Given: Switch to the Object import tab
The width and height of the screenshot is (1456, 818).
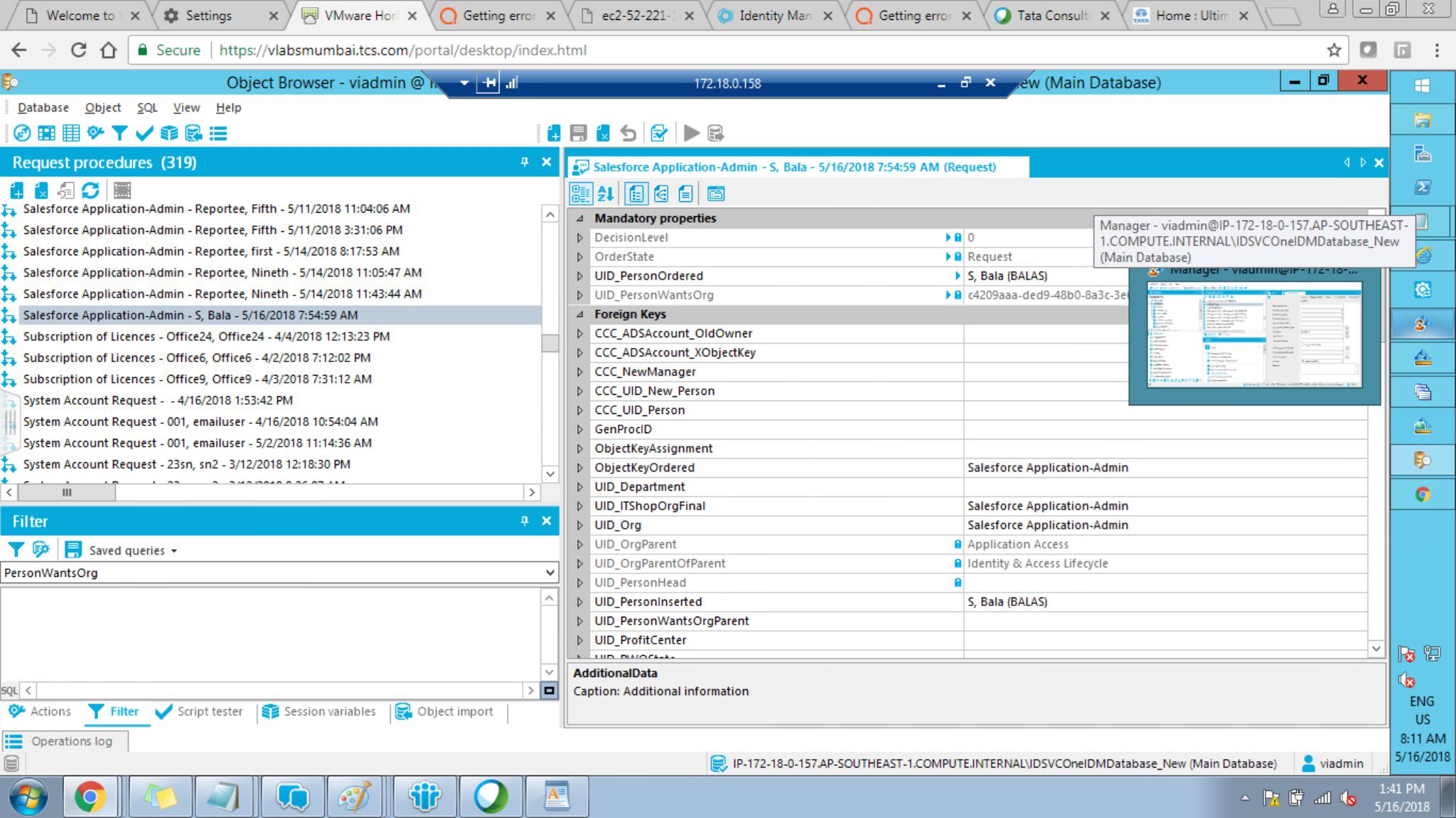Looking at the screenshot, I should tap(444, 711).
